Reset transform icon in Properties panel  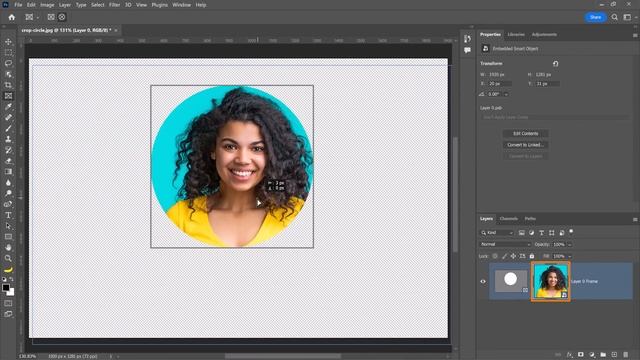[x=556, y=64]
